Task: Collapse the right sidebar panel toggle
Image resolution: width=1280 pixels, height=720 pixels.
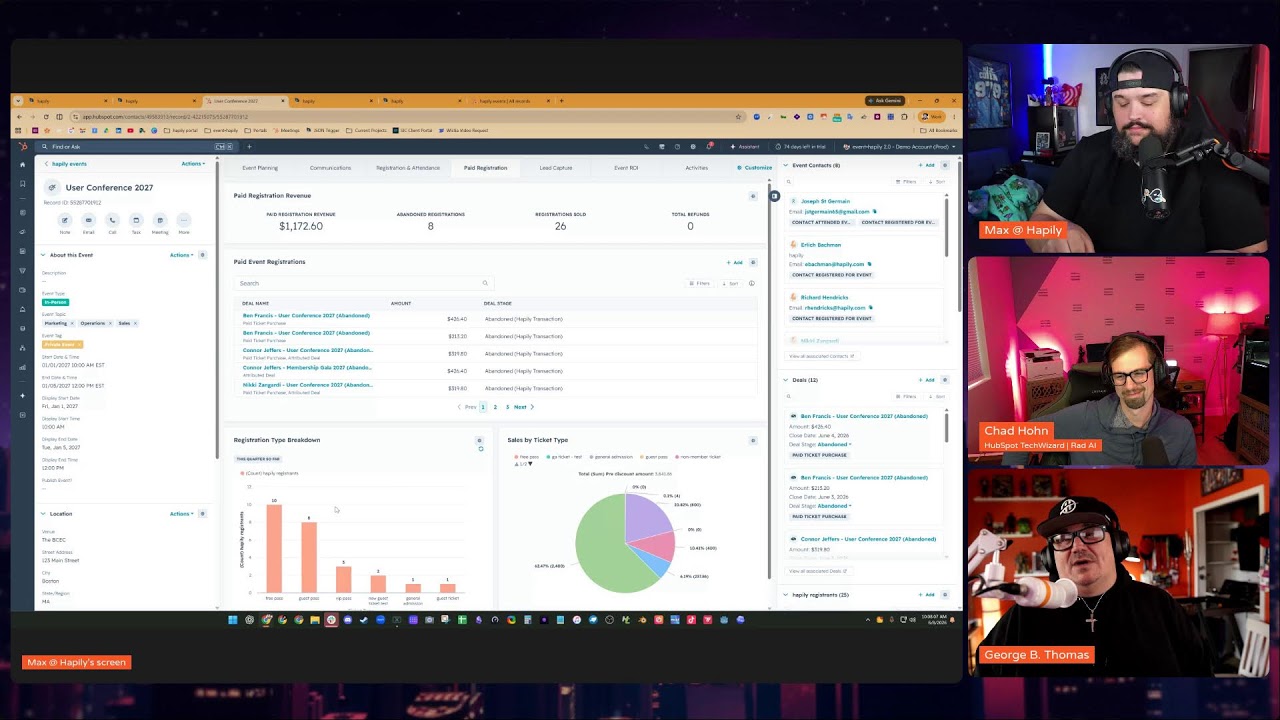Action: click(x=774, y=196)
